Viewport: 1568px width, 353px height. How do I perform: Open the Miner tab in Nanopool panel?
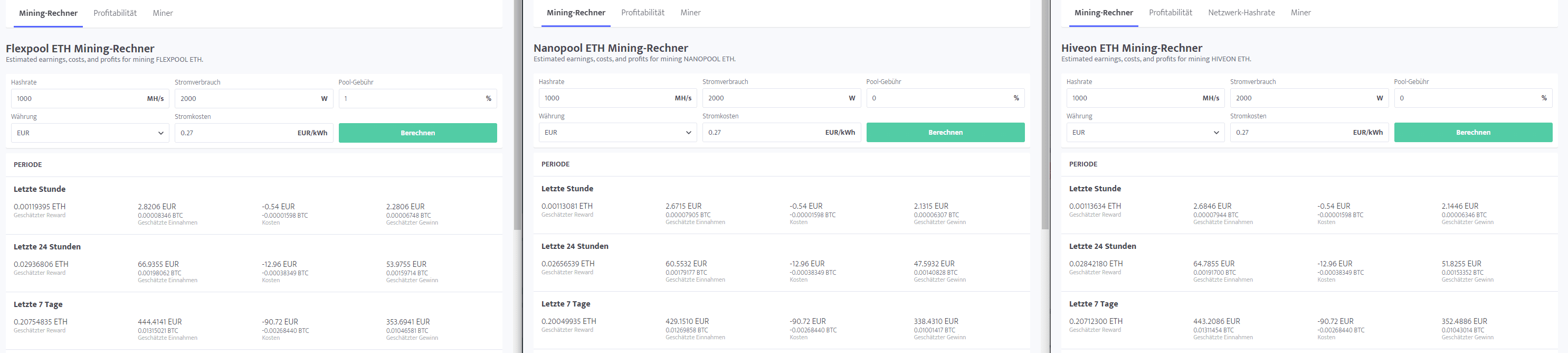click(690, 12)
